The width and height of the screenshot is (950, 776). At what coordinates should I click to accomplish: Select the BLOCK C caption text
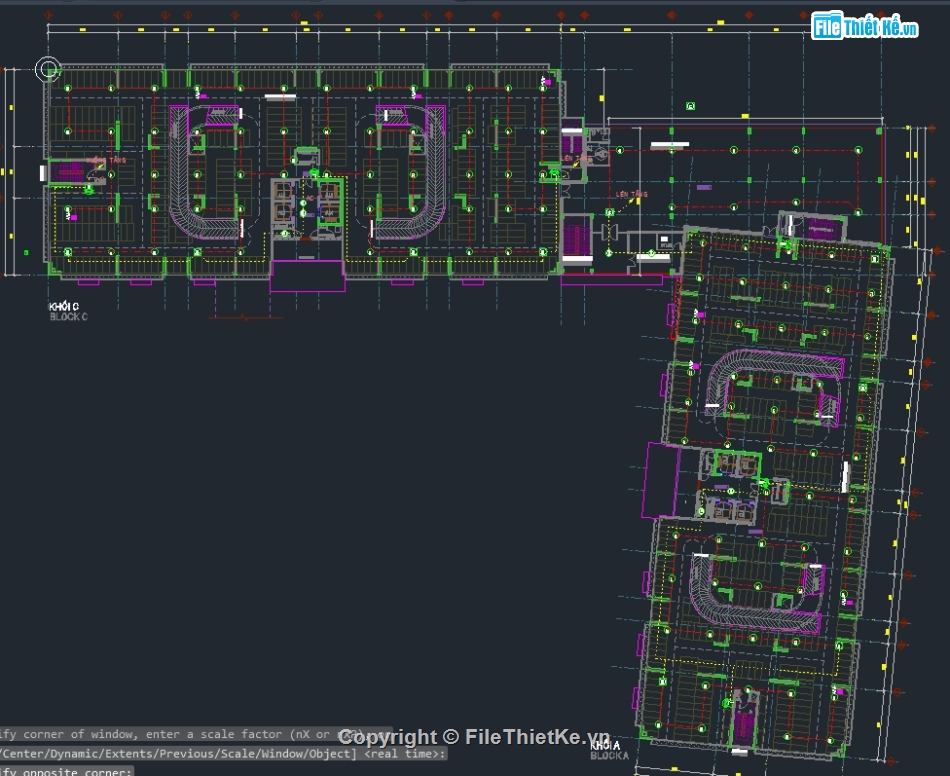(x=68, y=317)
